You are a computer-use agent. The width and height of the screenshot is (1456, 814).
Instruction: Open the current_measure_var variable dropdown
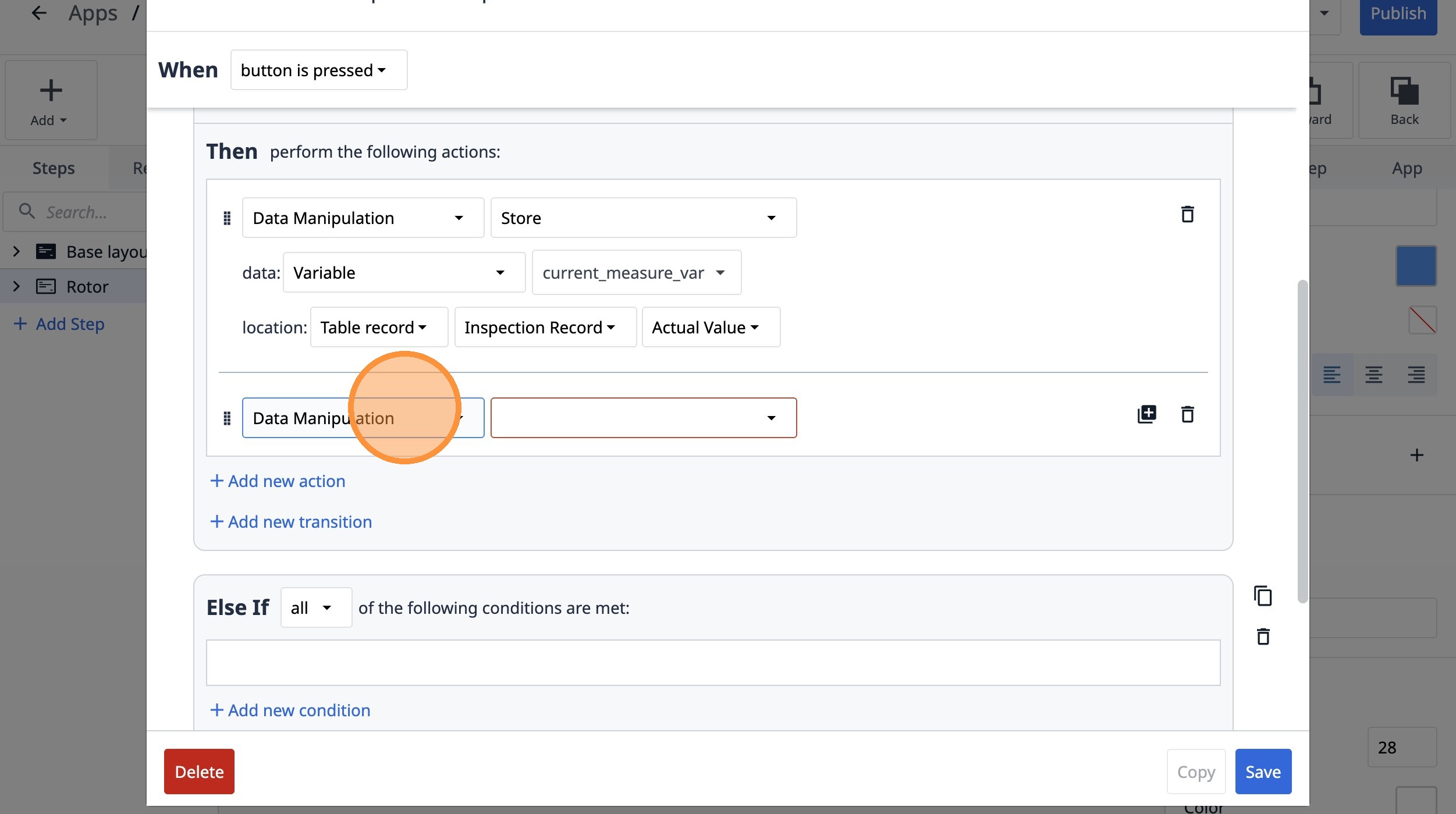[636, 272]
